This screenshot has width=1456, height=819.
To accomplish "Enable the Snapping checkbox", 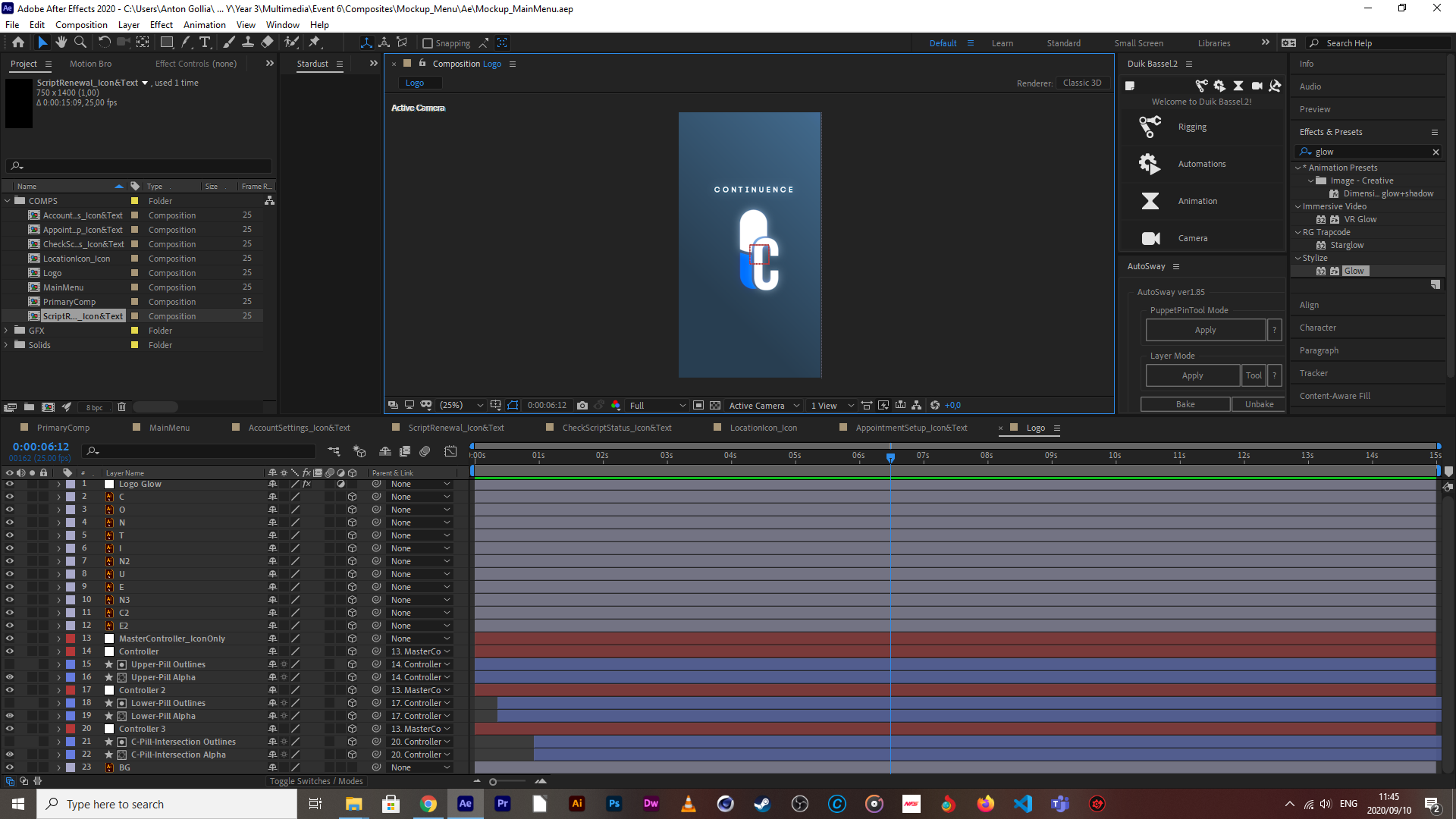I will pyautogui.click(x=428, y=43).
